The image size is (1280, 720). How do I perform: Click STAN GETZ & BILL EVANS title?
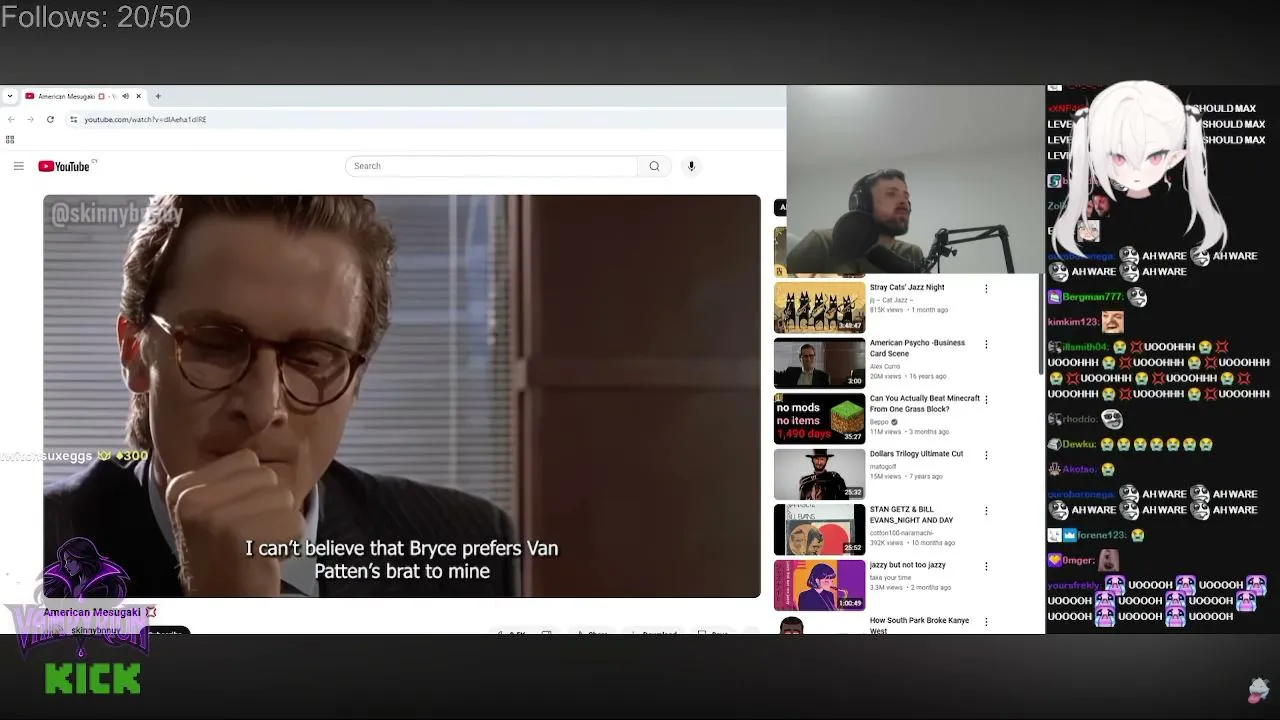tap(911, 515)
